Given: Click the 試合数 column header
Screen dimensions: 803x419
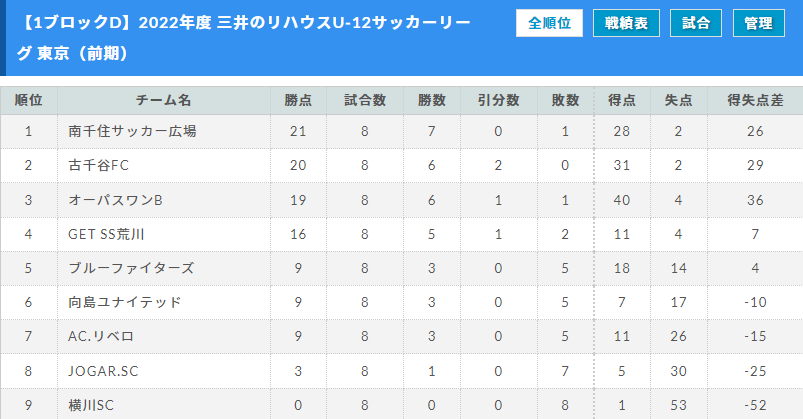Looking at the screenshot, I should pos(365,100).
